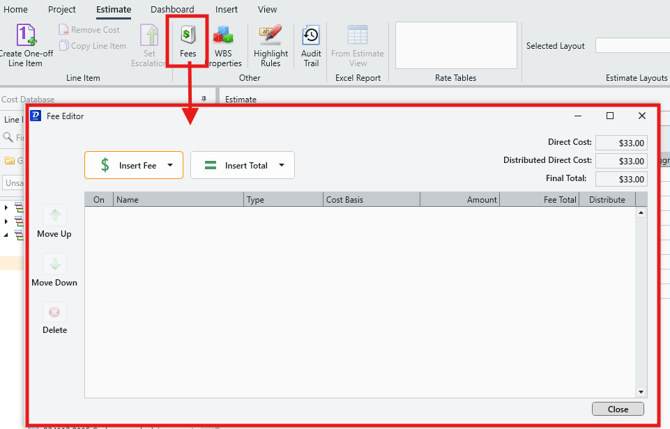
Task: Click the Final Total value field
Action: tap(621, 179)
